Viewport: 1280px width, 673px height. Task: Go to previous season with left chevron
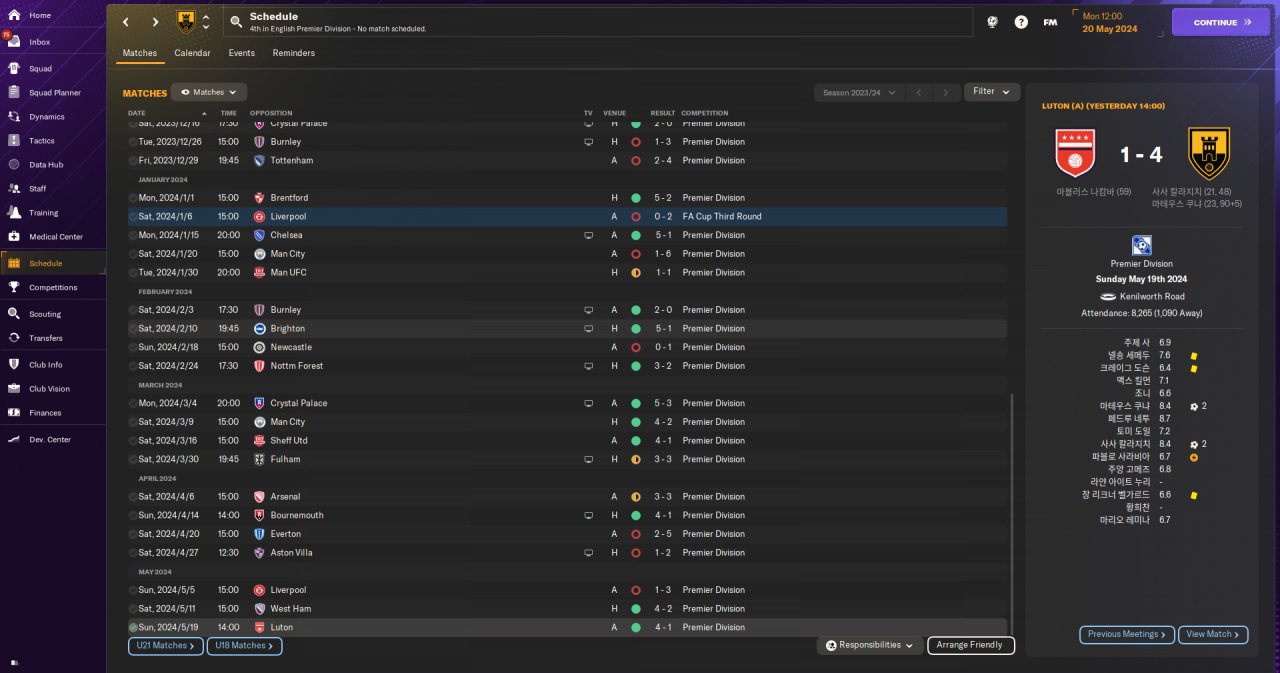[x=918, y=92]
